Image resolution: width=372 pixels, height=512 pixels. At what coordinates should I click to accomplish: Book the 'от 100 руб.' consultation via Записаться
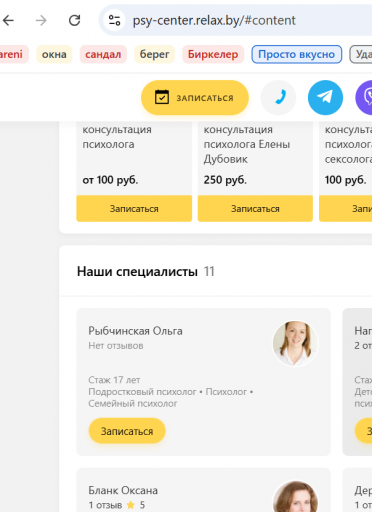tap(134, 209)
